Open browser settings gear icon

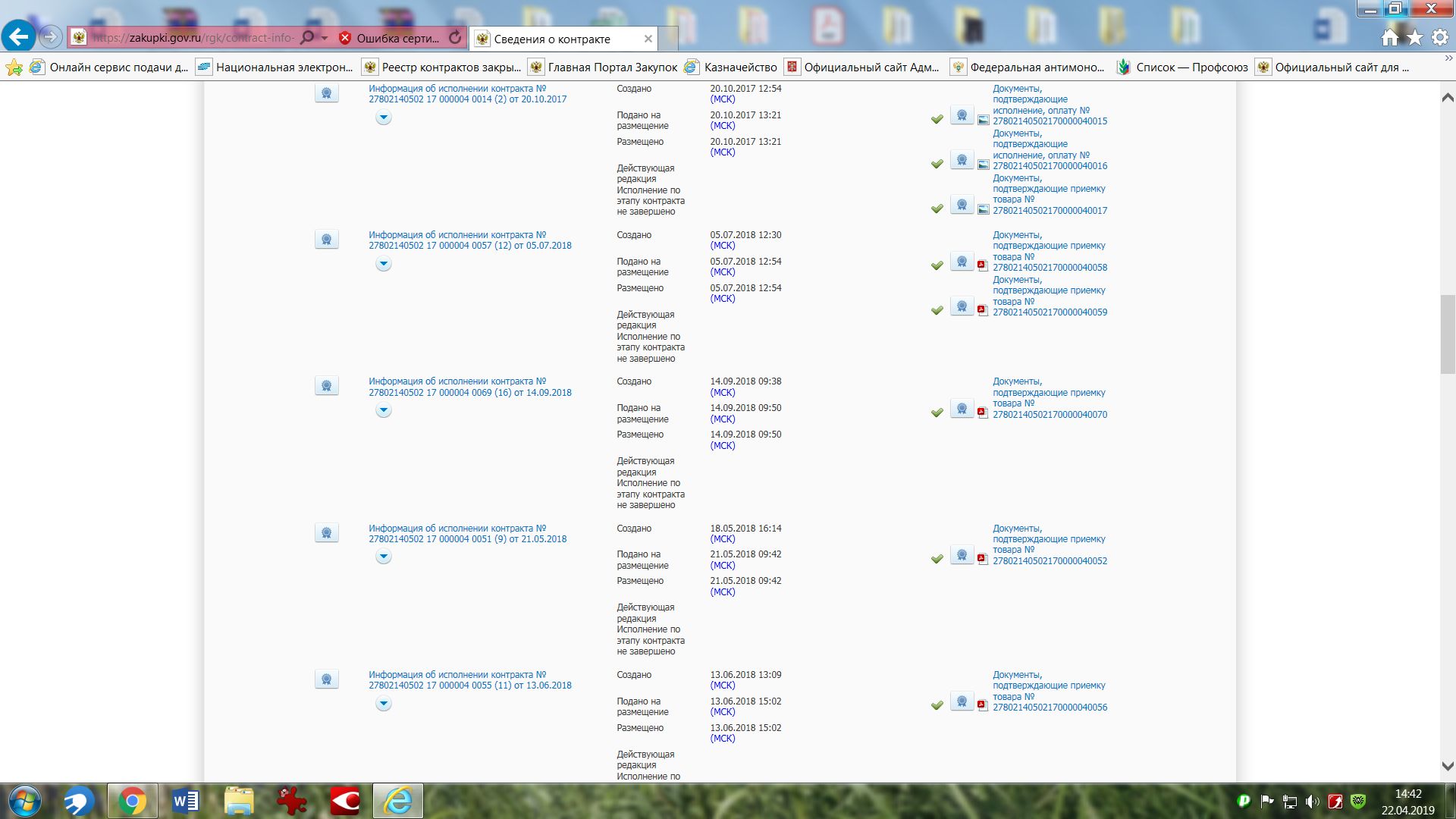coord(1439,37)
